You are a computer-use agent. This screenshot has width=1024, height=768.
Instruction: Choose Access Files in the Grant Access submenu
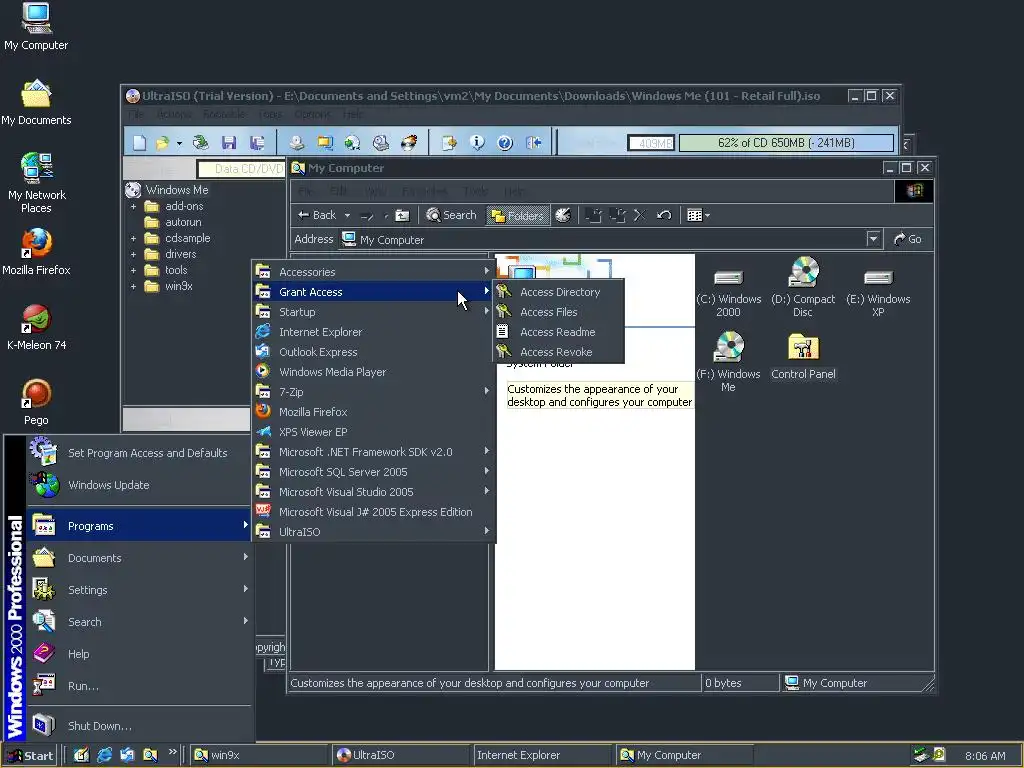tap(558, 312)
